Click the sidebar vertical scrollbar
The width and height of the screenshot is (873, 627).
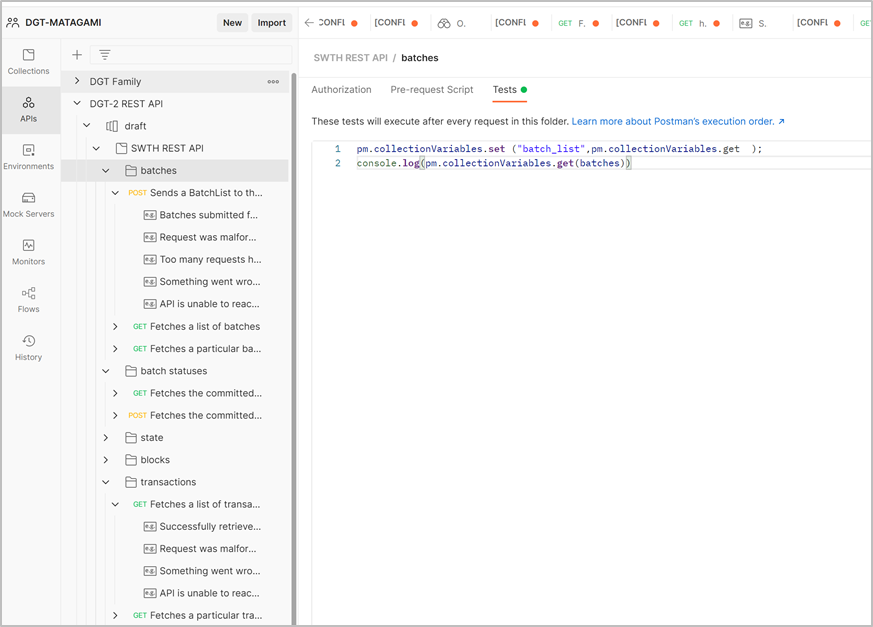(294, 348)
